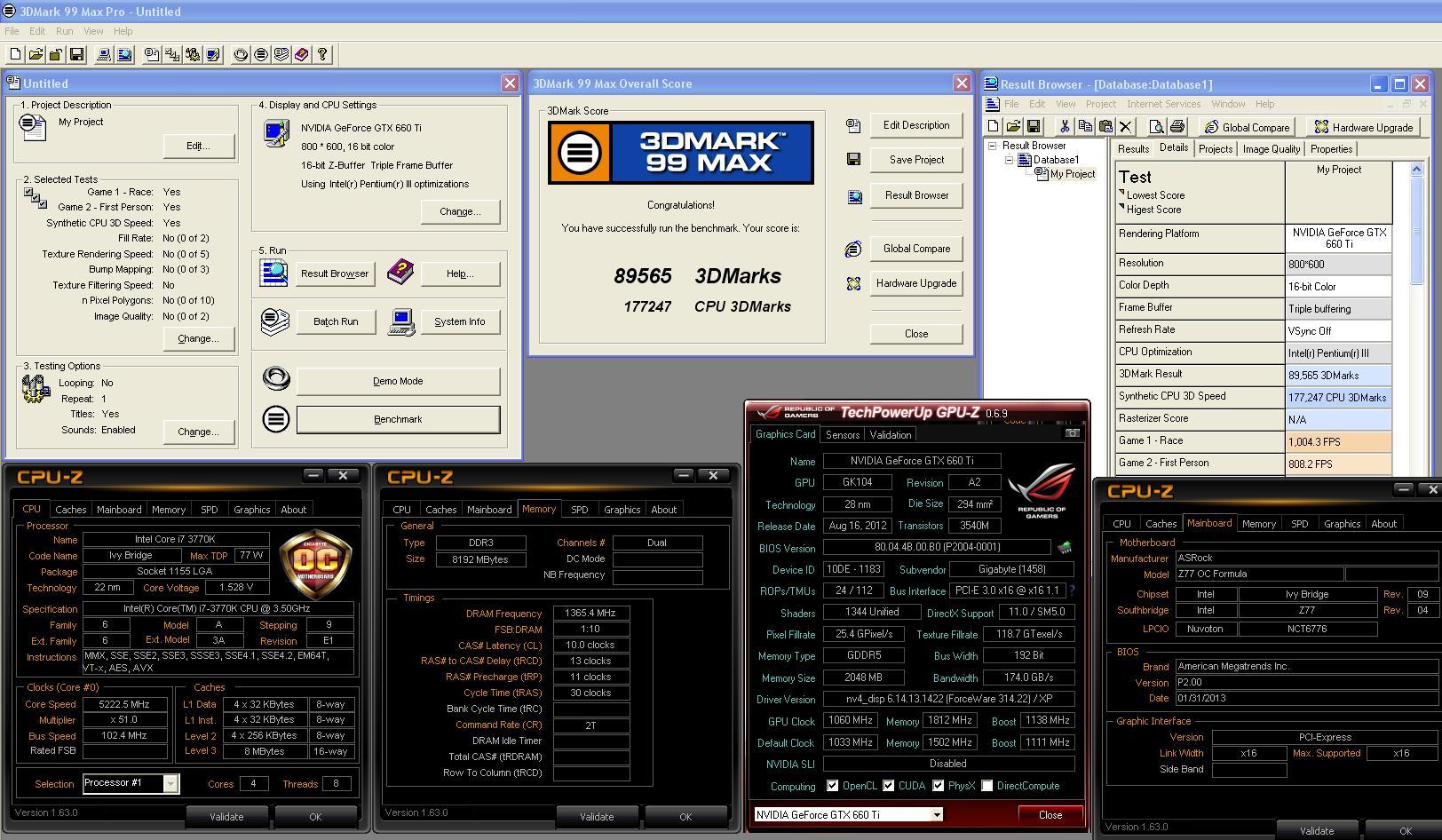Click System Info computer icon in 3DMark toolbar

[104, 55]
